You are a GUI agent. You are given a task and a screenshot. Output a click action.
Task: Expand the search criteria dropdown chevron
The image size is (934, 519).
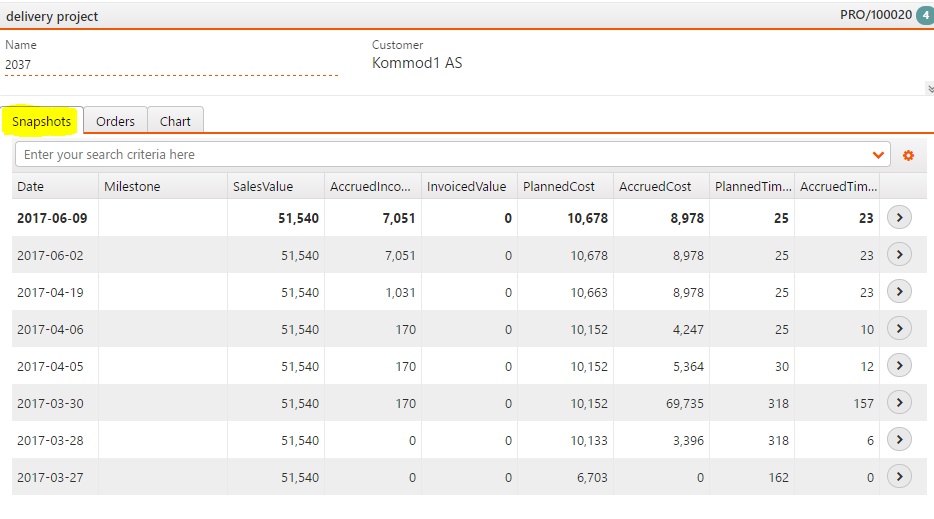coord(878,155)
